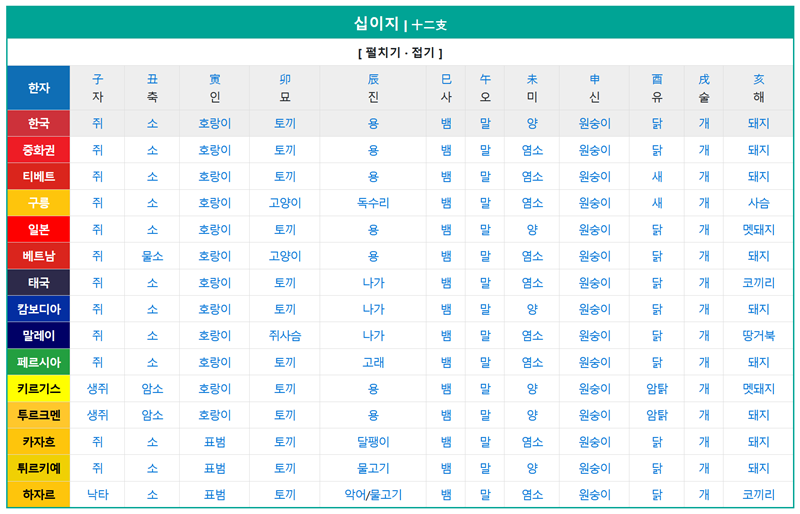Select the 캄보디아 row label
Viewport: 800px width, 514px height.
pos(39,309)
